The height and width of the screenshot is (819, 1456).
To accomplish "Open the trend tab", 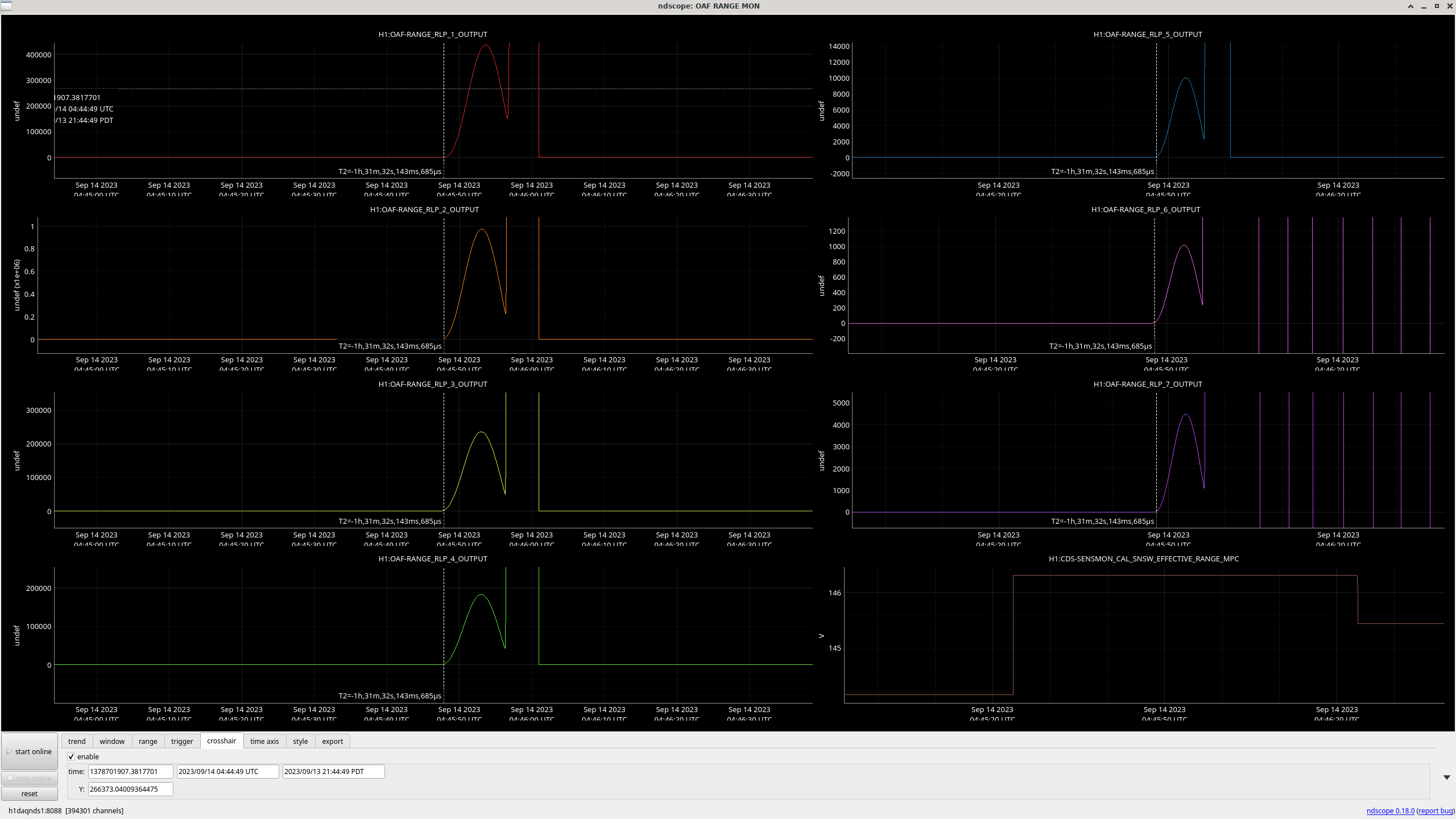I will coord(77,741).
